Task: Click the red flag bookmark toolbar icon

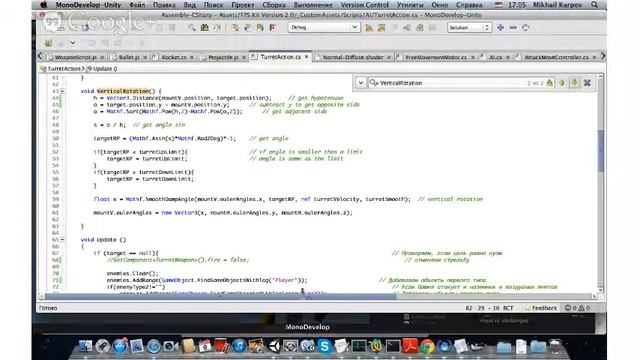Action: pyautogui.click(x=273, y=27)
